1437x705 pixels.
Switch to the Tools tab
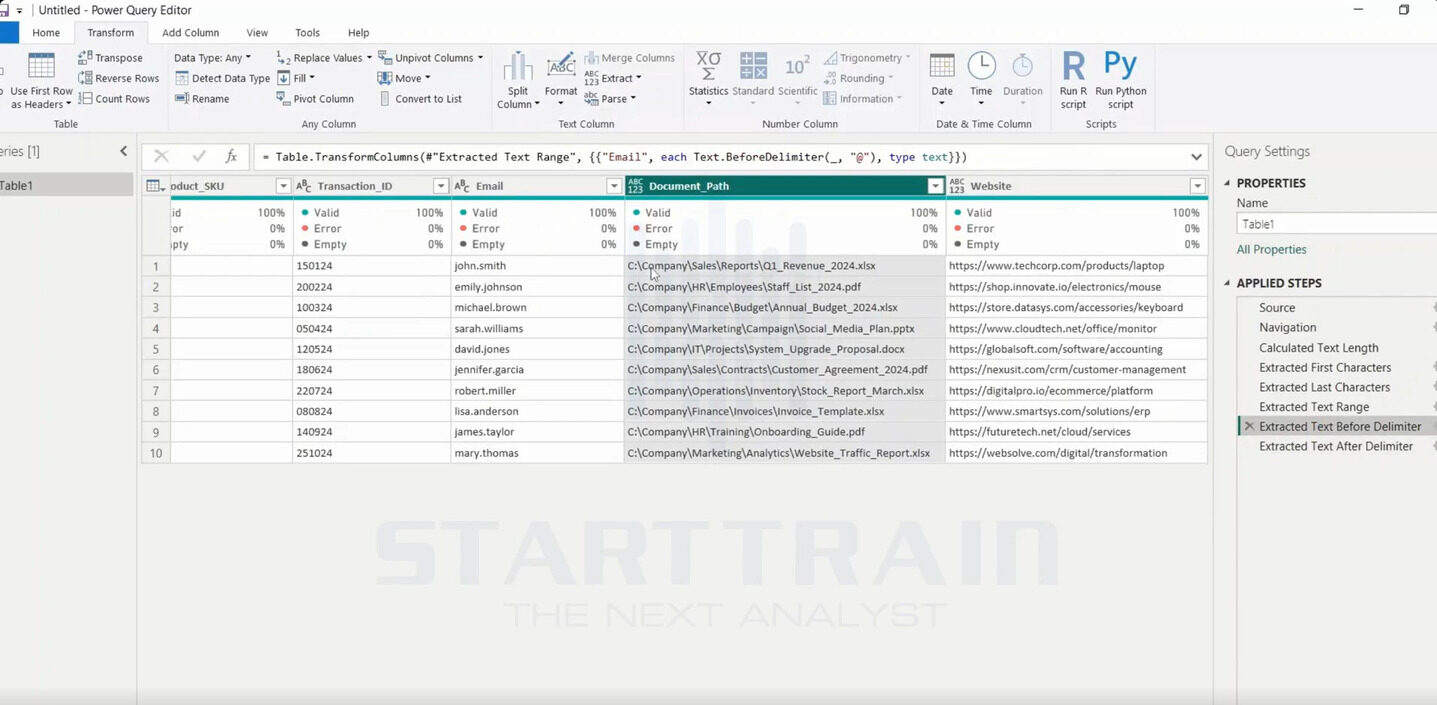[307, 33]
